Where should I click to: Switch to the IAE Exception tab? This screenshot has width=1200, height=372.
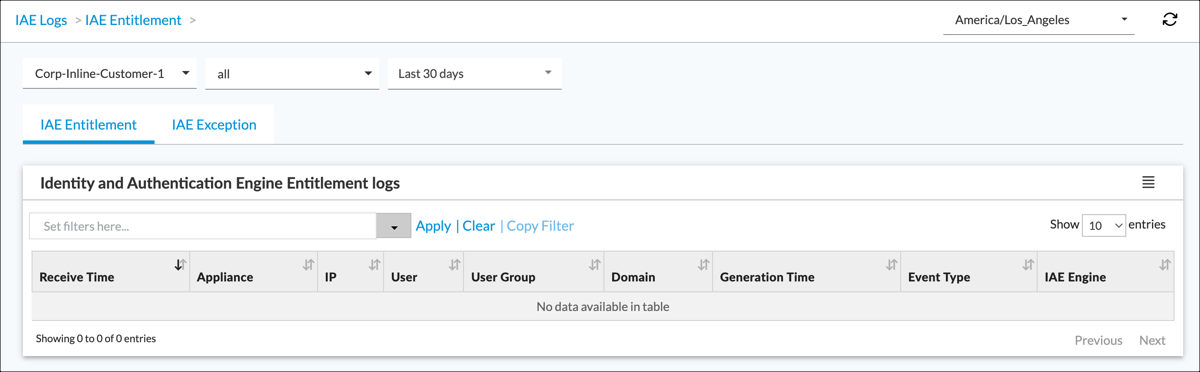click(214, 125)
